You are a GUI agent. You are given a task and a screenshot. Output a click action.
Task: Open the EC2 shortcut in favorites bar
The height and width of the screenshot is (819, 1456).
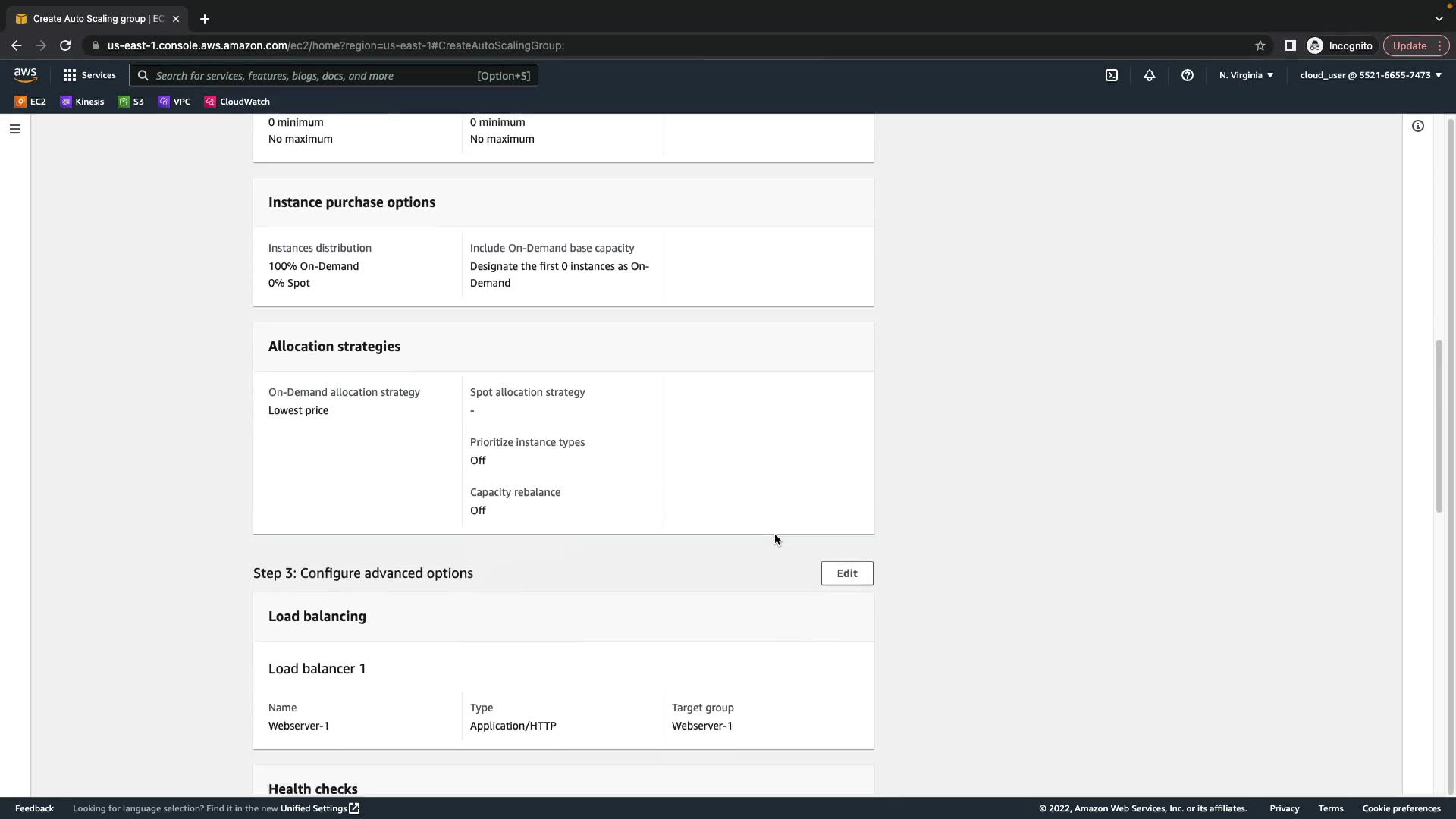coord(30,102)
